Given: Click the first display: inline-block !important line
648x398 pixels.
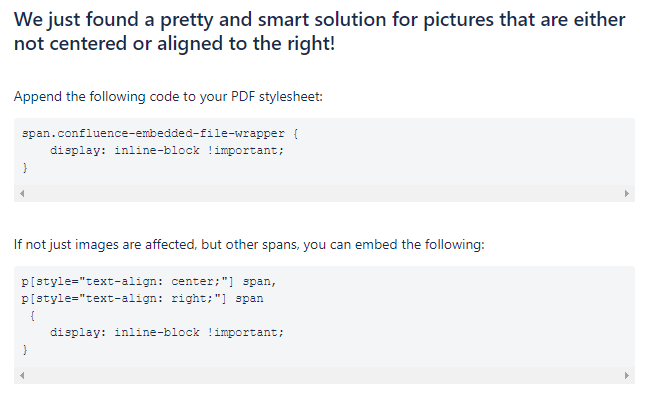Looking at the screenshot, I should tap(167, 150).
